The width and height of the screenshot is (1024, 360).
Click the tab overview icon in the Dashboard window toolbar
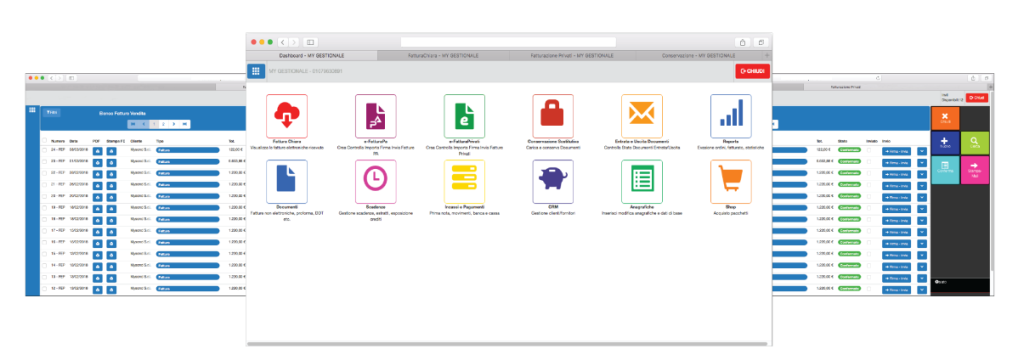[x=761, y=42]
